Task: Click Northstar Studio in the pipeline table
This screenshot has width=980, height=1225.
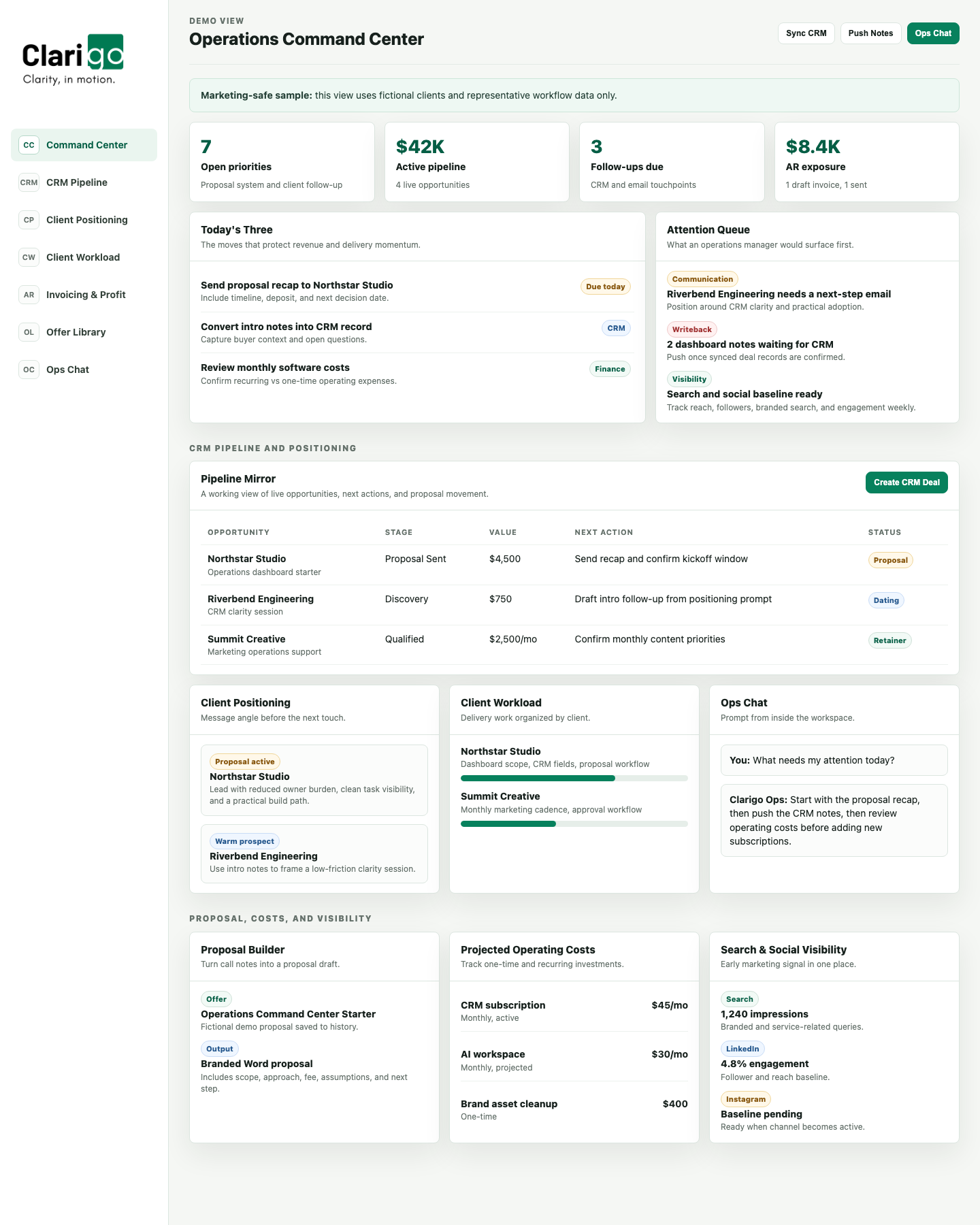Action: click(x=246, y=559)
